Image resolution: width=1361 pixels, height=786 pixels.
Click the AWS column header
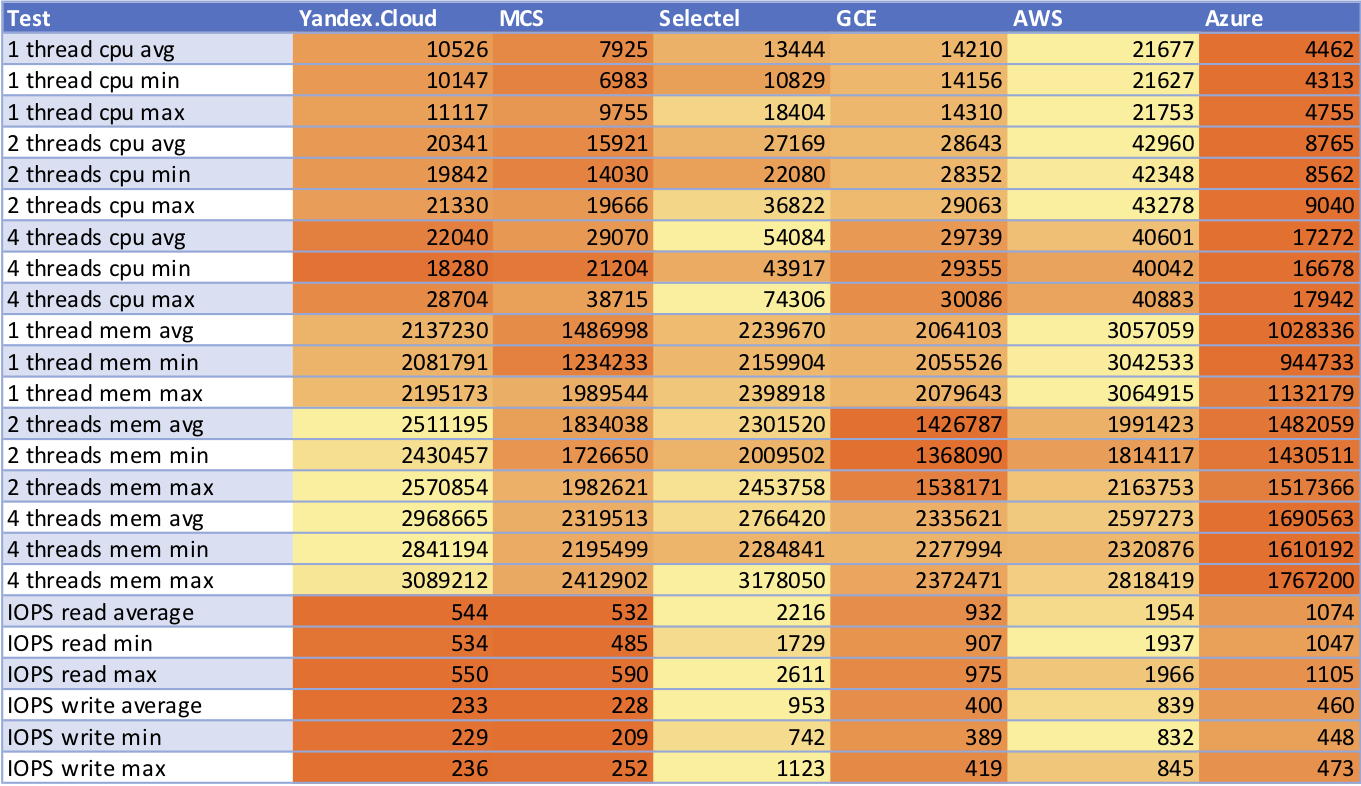(x=1103, y=18)
